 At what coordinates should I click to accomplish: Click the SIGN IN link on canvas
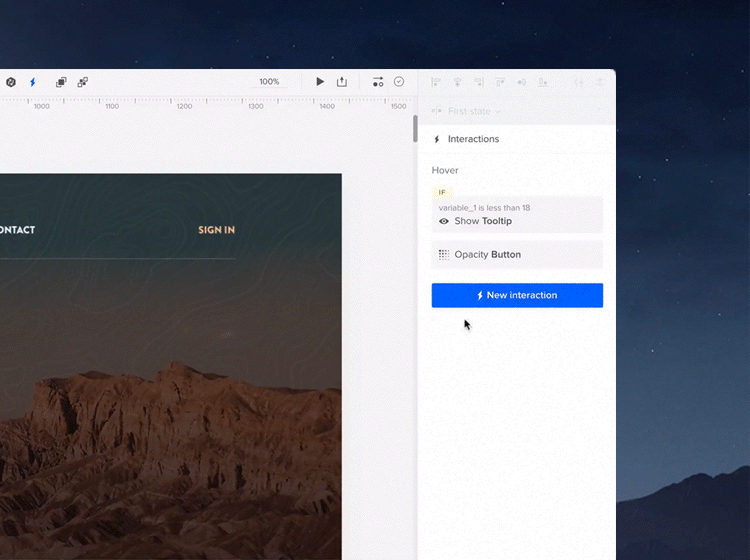point(217,230)
